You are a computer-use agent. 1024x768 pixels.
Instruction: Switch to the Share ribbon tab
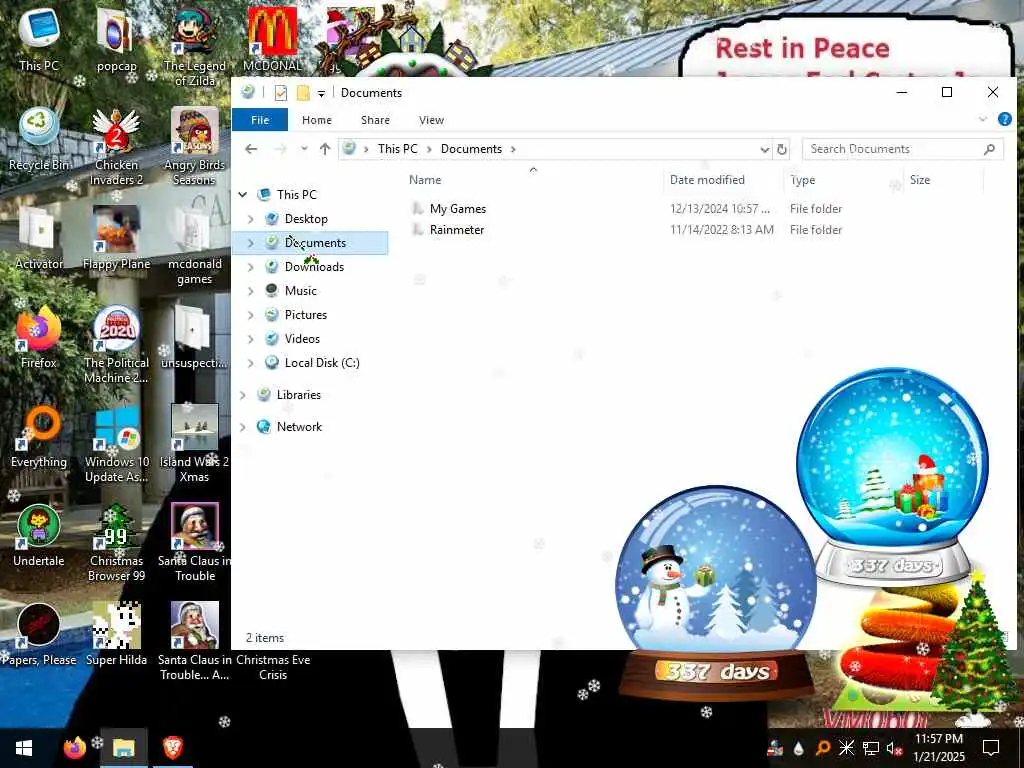[375, 120]
